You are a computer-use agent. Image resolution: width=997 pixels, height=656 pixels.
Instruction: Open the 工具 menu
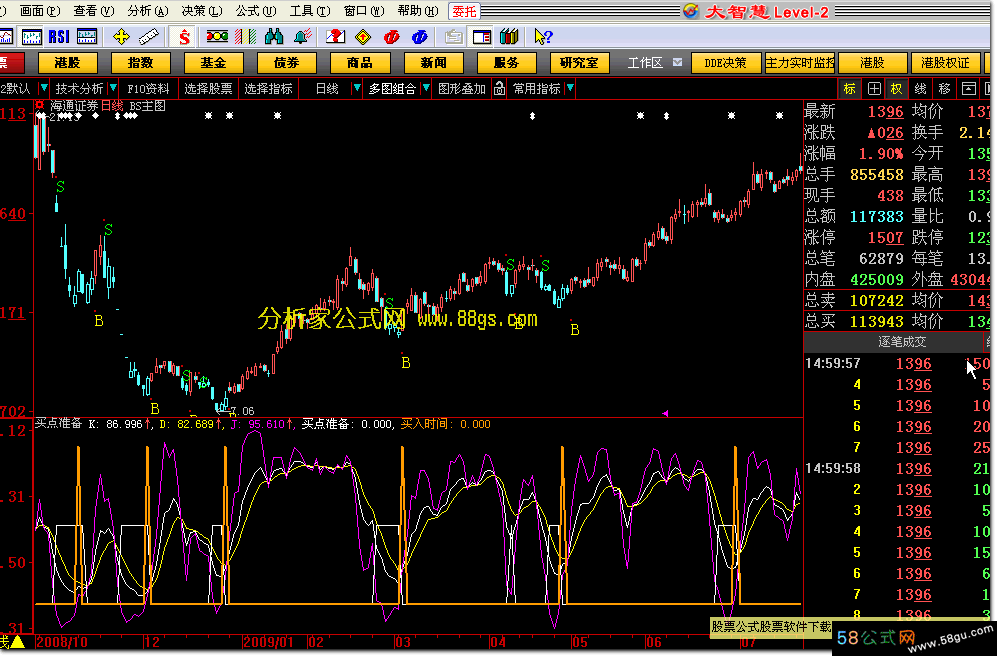tap(310, 11)
